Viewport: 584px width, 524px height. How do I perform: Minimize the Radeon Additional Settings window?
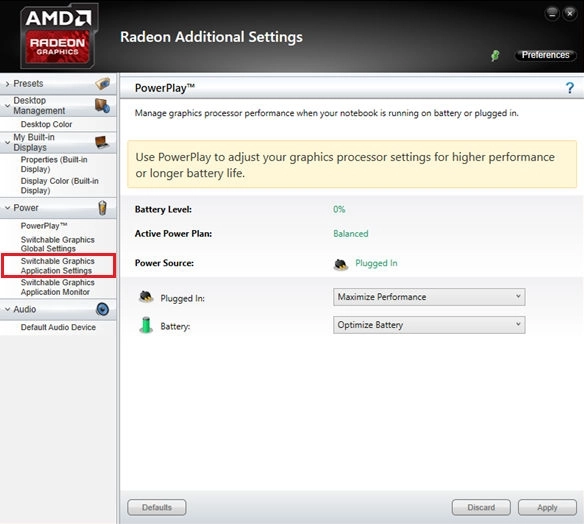point(552,14)
